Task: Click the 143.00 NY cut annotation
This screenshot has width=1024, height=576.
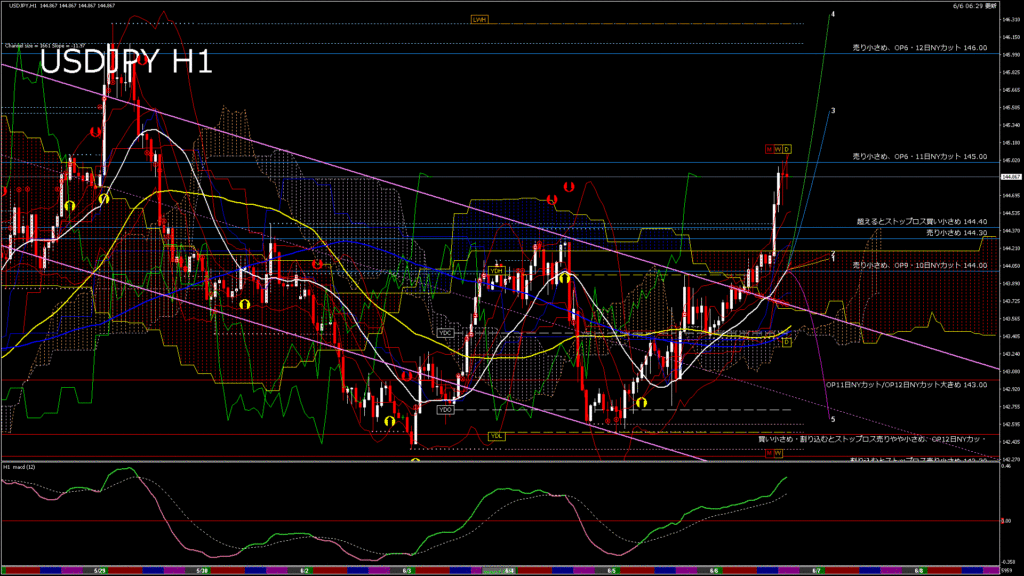Action: click(906, 385)
